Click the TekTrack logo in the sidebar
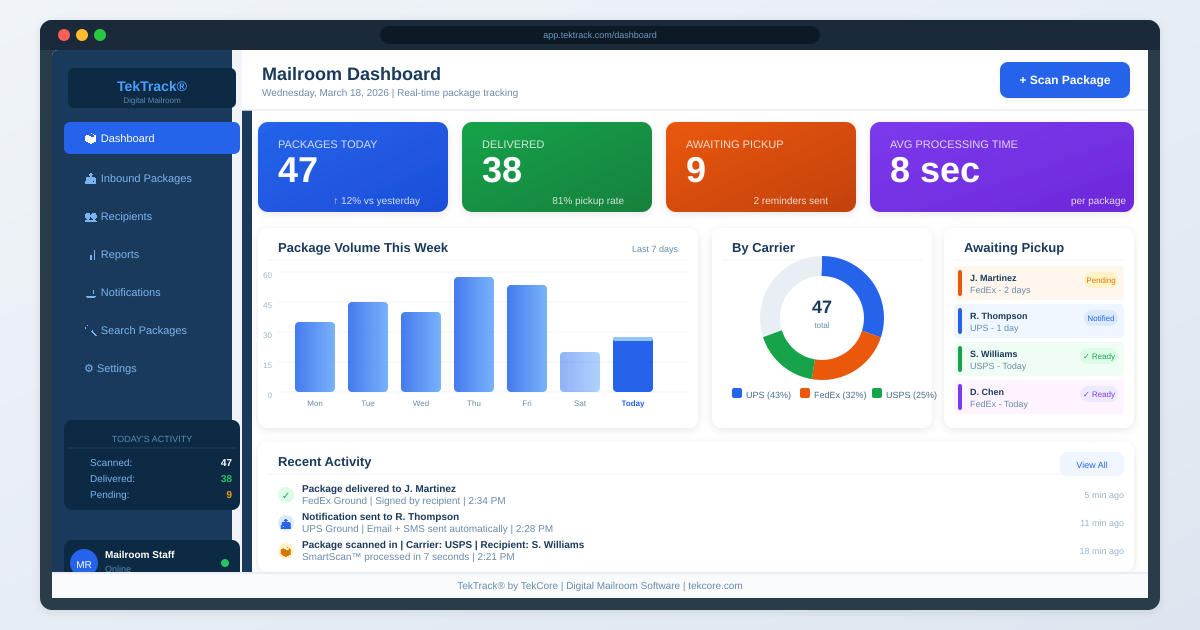The image size is (1200, 630). click(152, 88)
